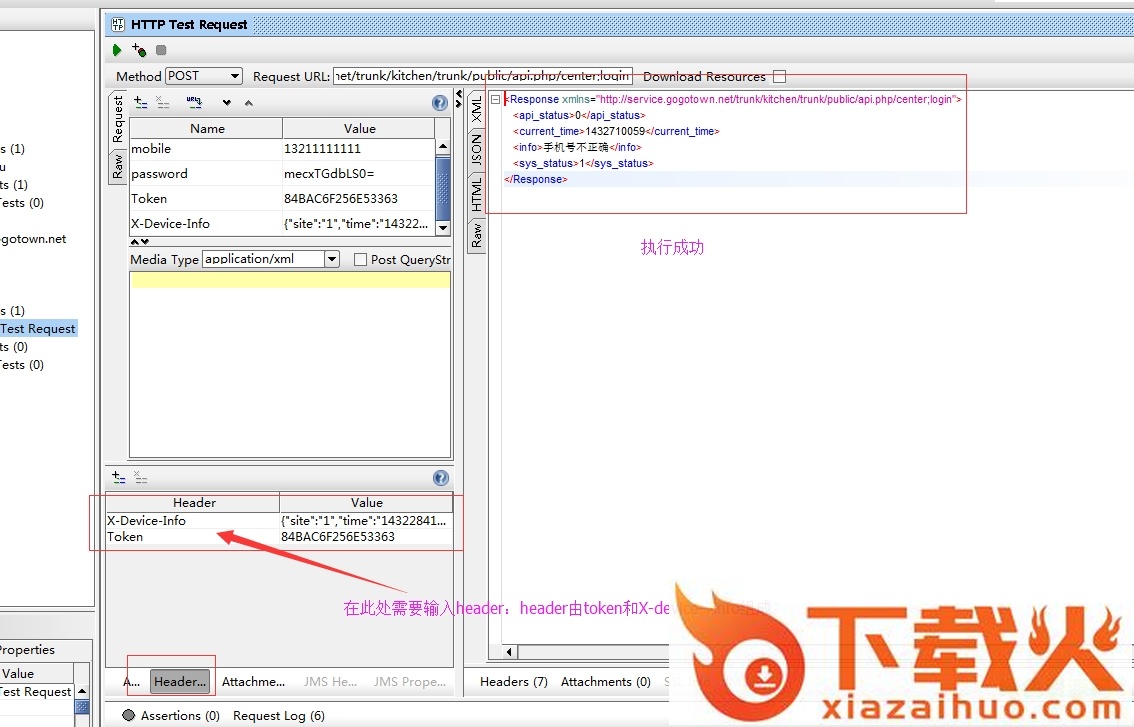Collapse the Response XML node
Viewport: 1134px width, 727px height.
point(495,99)
